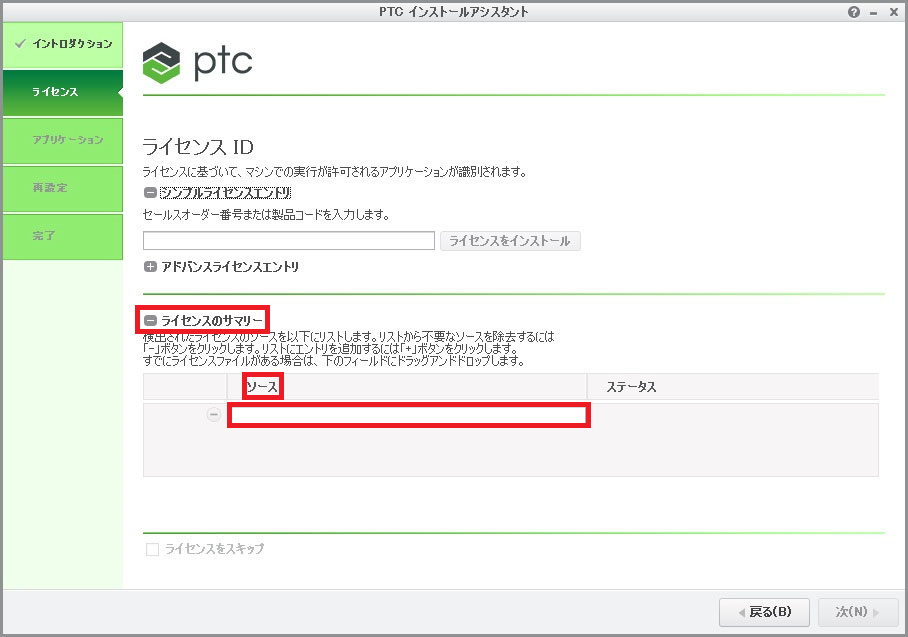The image size is (908, 637).
Task: Close the PTC install assistant window
Action: (x=894, y=12)
